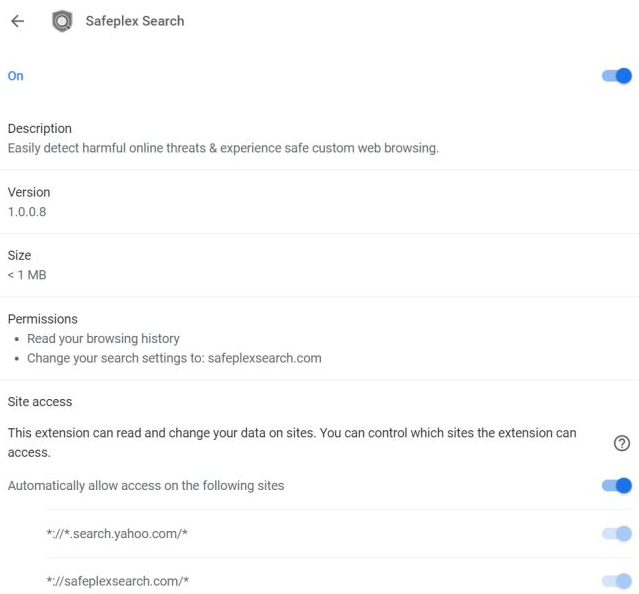Turn off the Safeplex Search extension toggle
639x594 pixels.
click(x=616, y=76)
